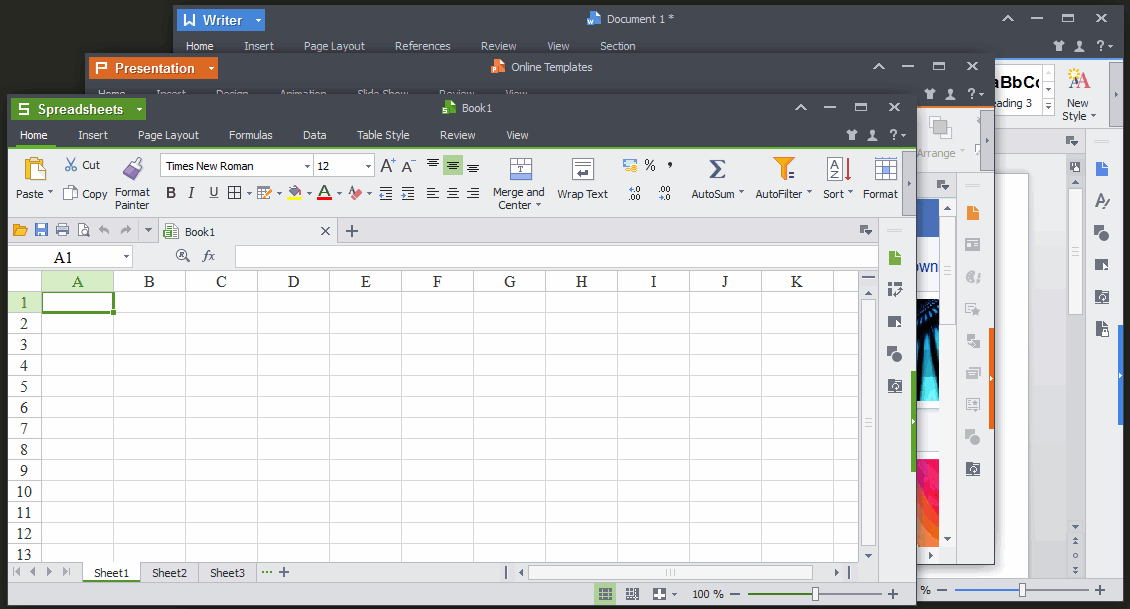Open the Formulas tab
1130x609 pixels.
click(x=250, y=135)
